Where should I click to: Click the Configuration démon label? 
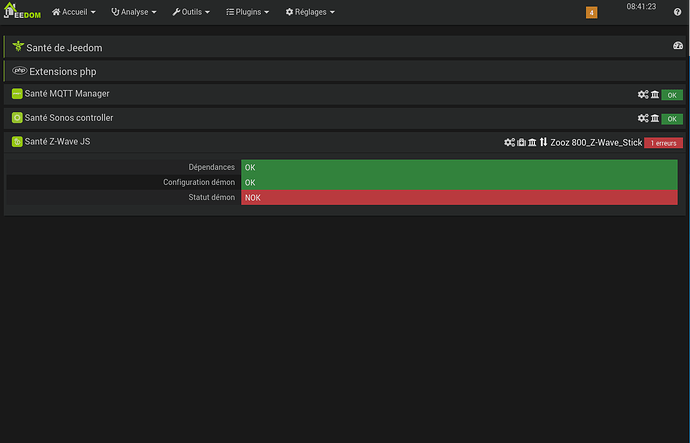[199, 182]
